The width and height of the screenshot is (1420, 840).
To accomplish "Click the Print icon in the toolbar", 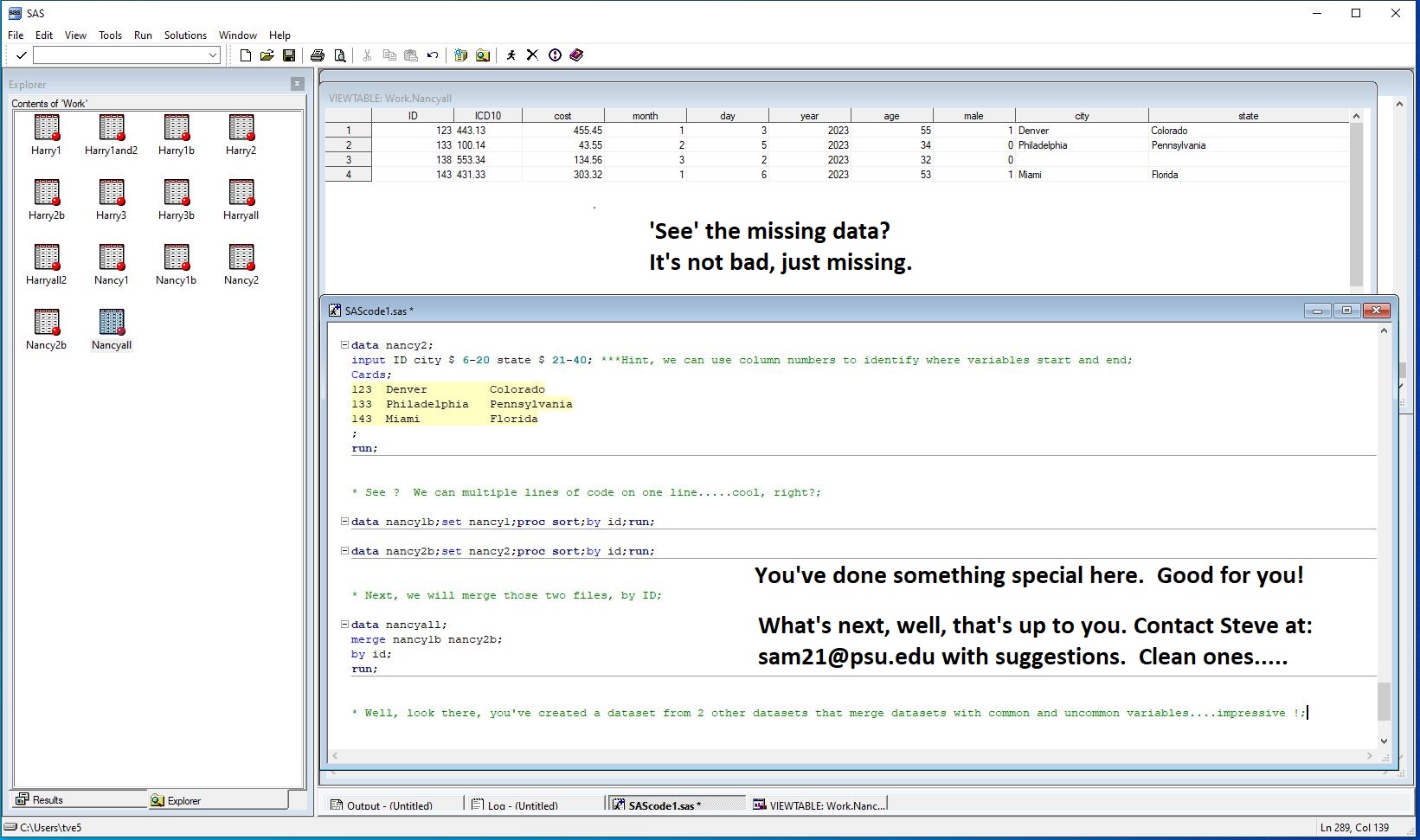I will [x=318, y=55].
